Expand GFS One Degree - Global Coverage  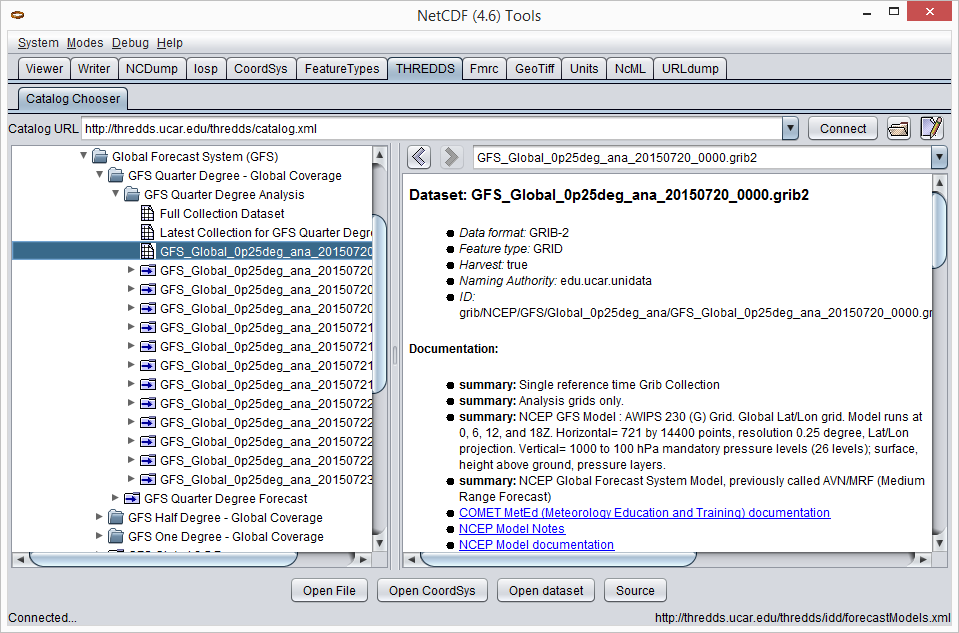click(99, 537)
